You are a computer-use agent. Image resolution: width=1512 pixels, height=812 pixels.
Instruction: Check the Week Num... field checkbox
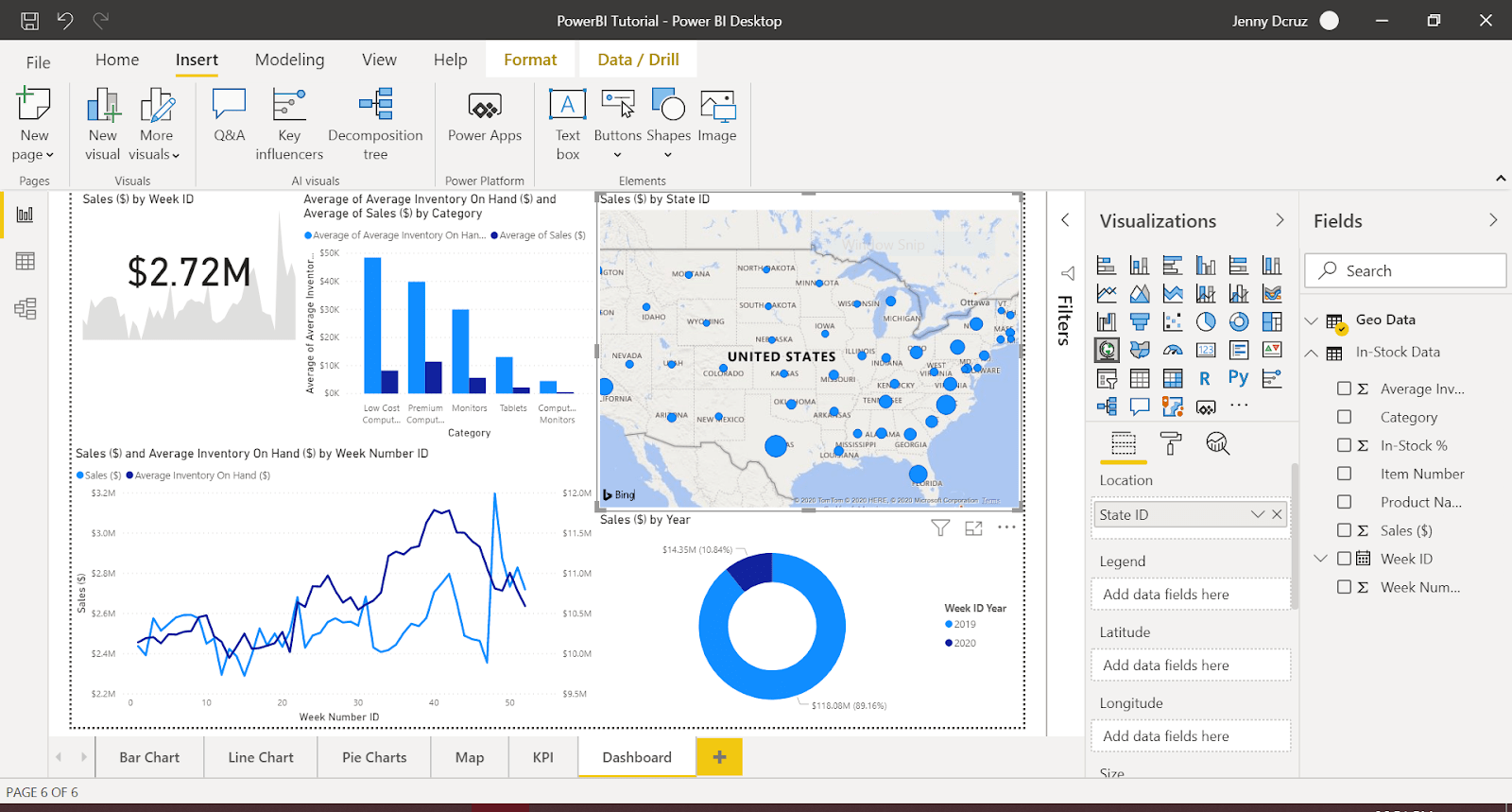pos(1344,587)
